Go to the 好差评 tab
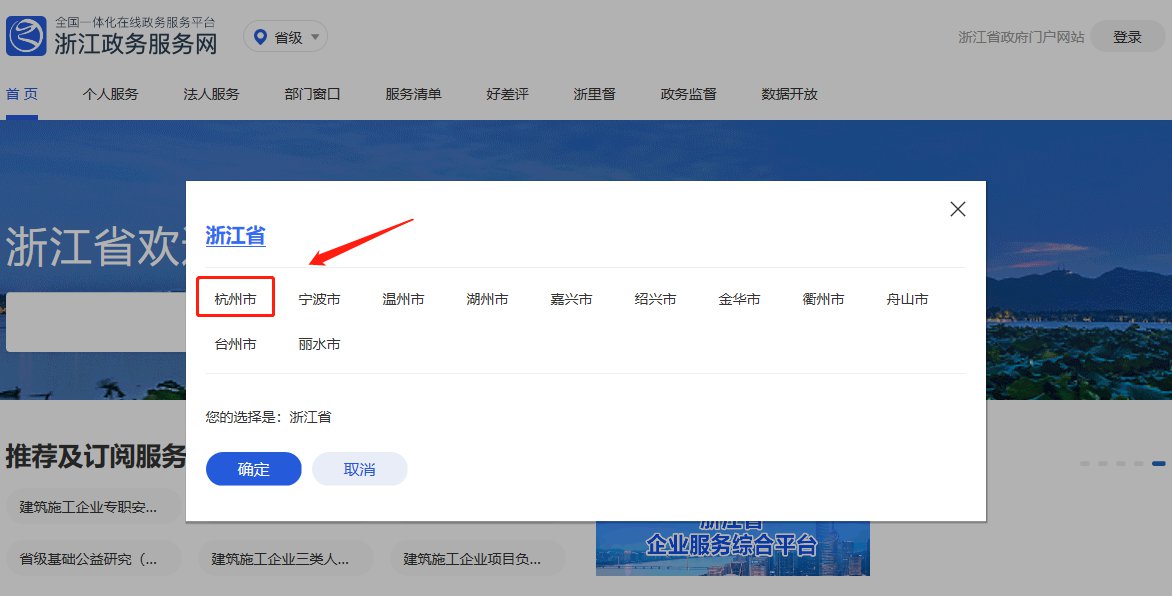 click(507, 94)
